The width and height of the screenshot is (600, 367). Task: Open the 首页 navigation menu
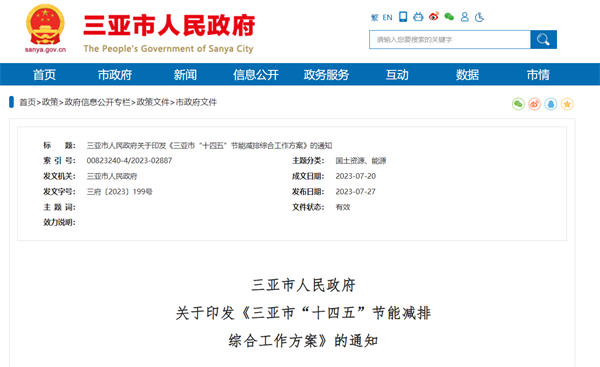point(44,75)
